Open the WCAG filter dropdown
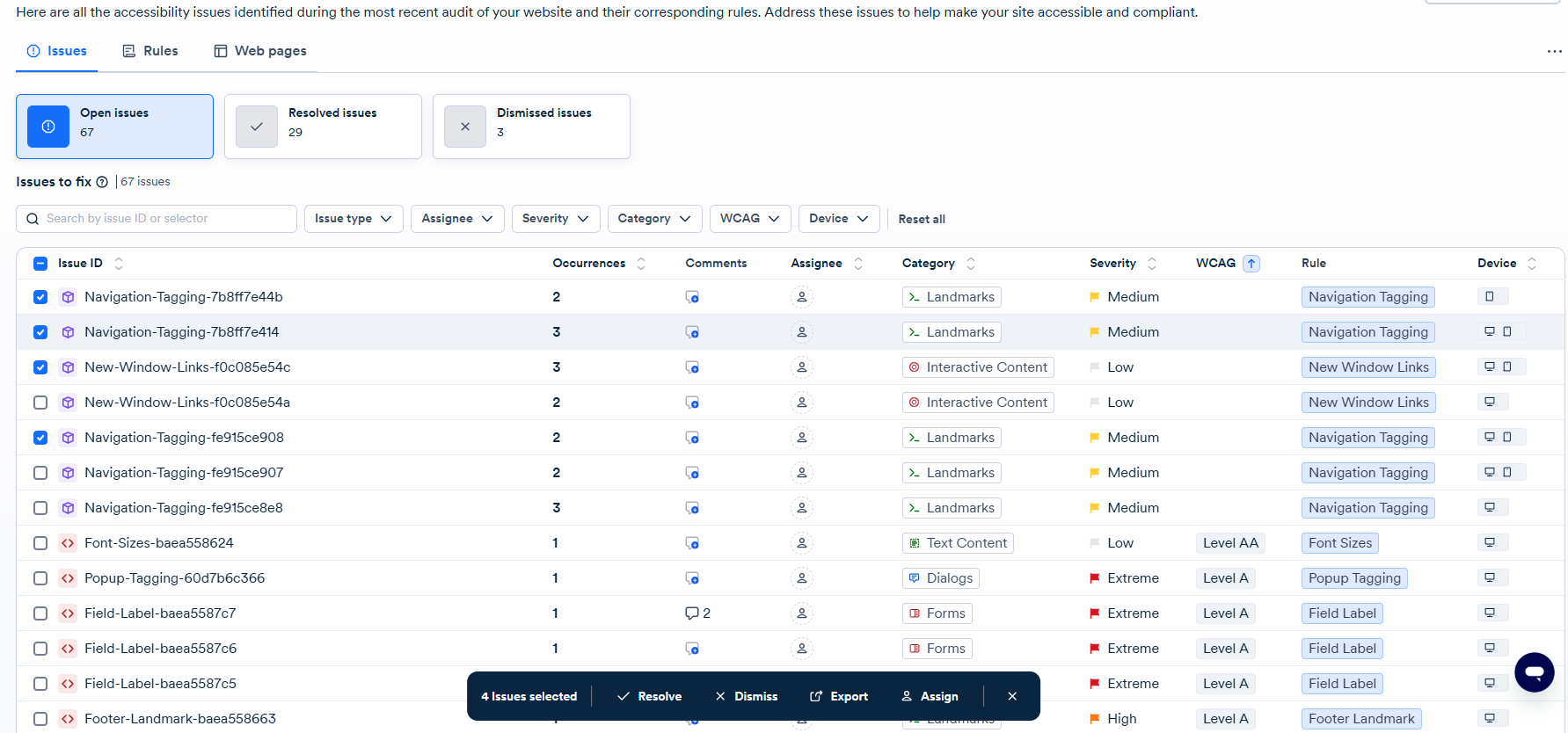1568x733 pixels. pos(750,219)
